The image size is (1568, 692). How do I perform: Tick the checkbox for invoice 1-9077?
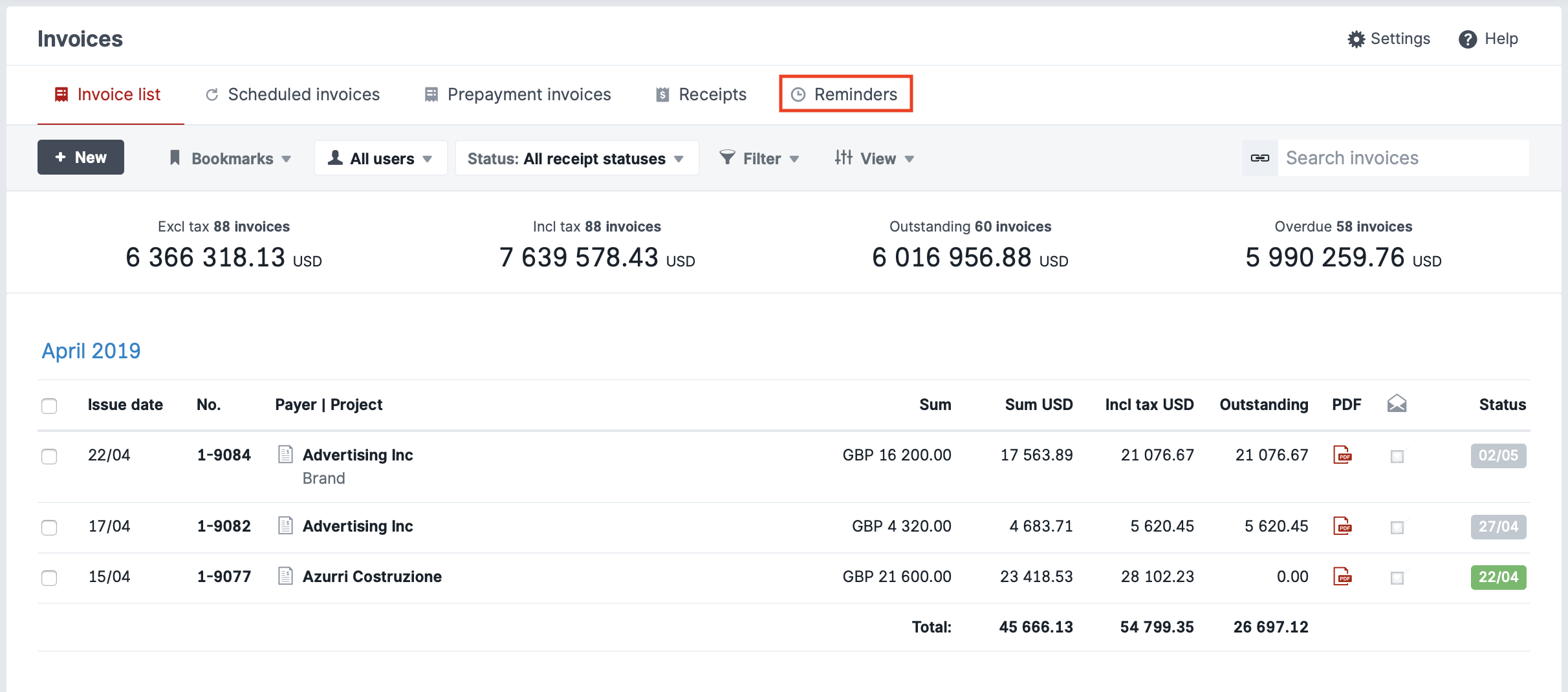tap(49, 578)
